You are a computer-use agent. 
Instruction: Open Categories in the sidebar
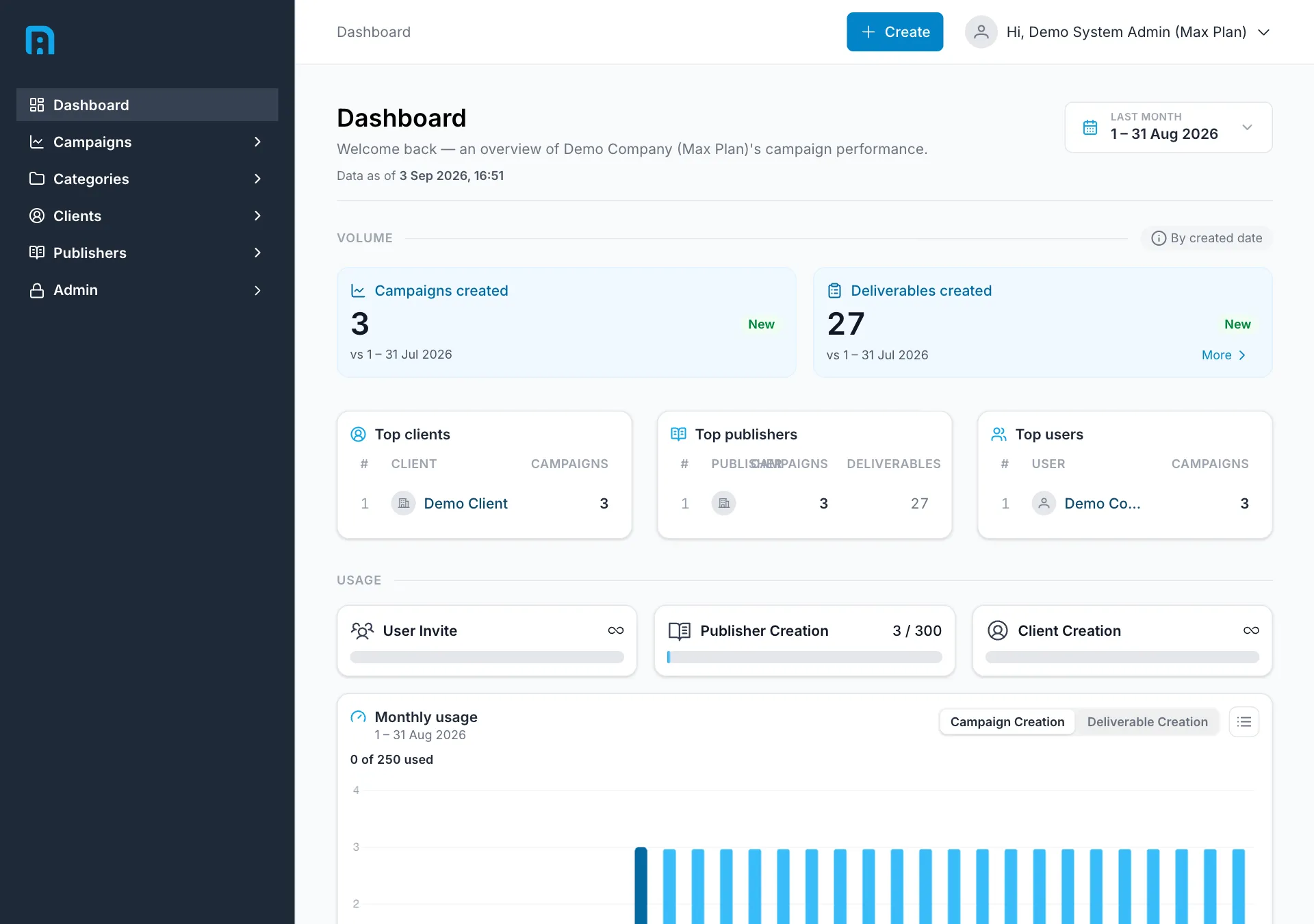pyautogui.click(x=147, y=179)
